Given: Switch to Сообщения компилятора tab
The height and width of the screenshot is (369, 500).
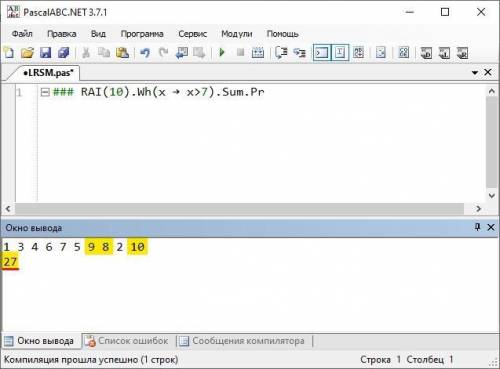Looking at the screenshot, I should [x=243, y=341].
